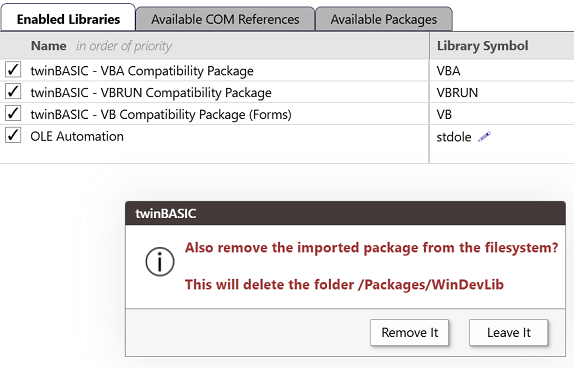This screenshot has width=574, height=368.
Task: Disable the VB Compatibility Package (Forms) checkbox
Action: (x=13, y=114)
